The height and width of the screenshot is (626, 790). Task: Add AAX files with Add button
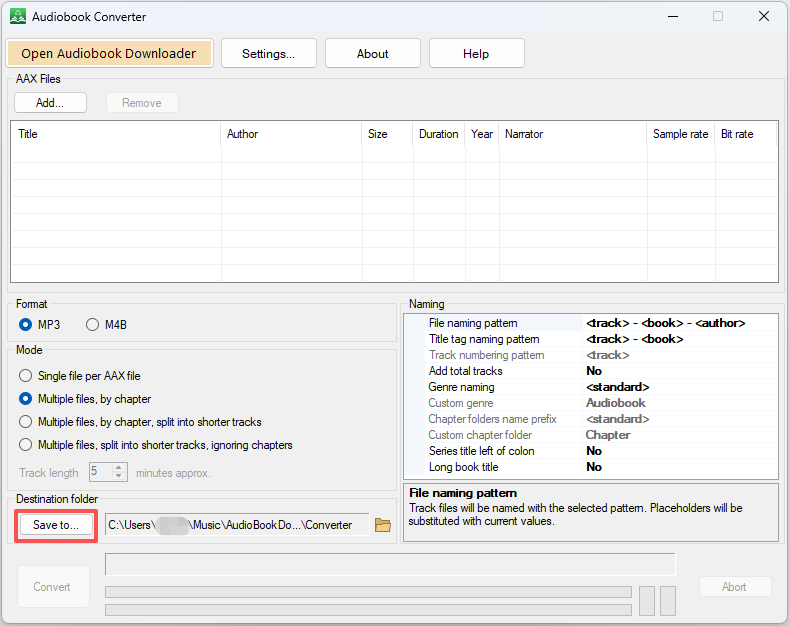50,103
